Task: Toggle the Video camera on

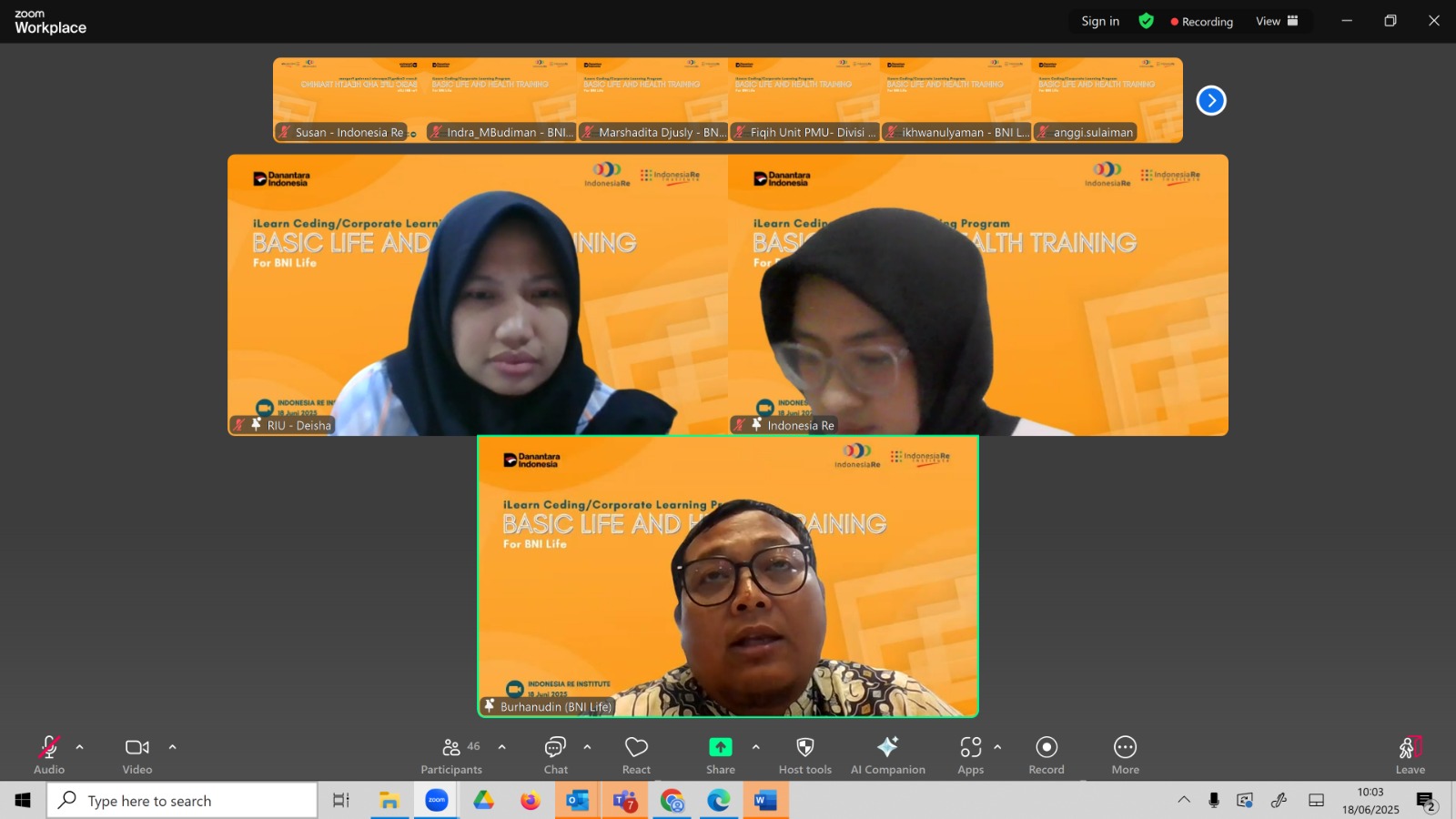Action: pos(137,747)
